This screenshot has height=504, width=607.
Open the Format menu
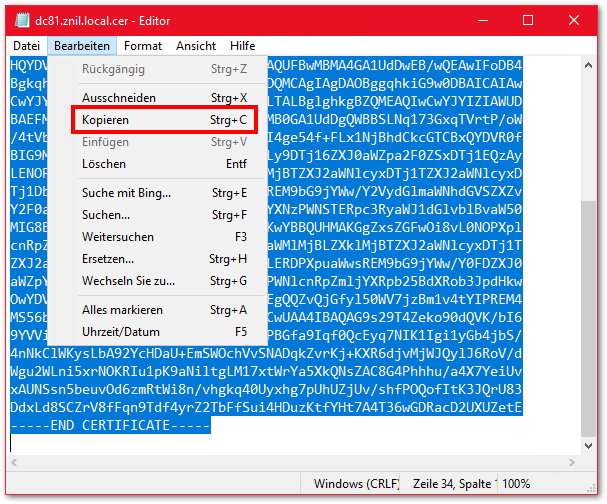coord(143,46)
